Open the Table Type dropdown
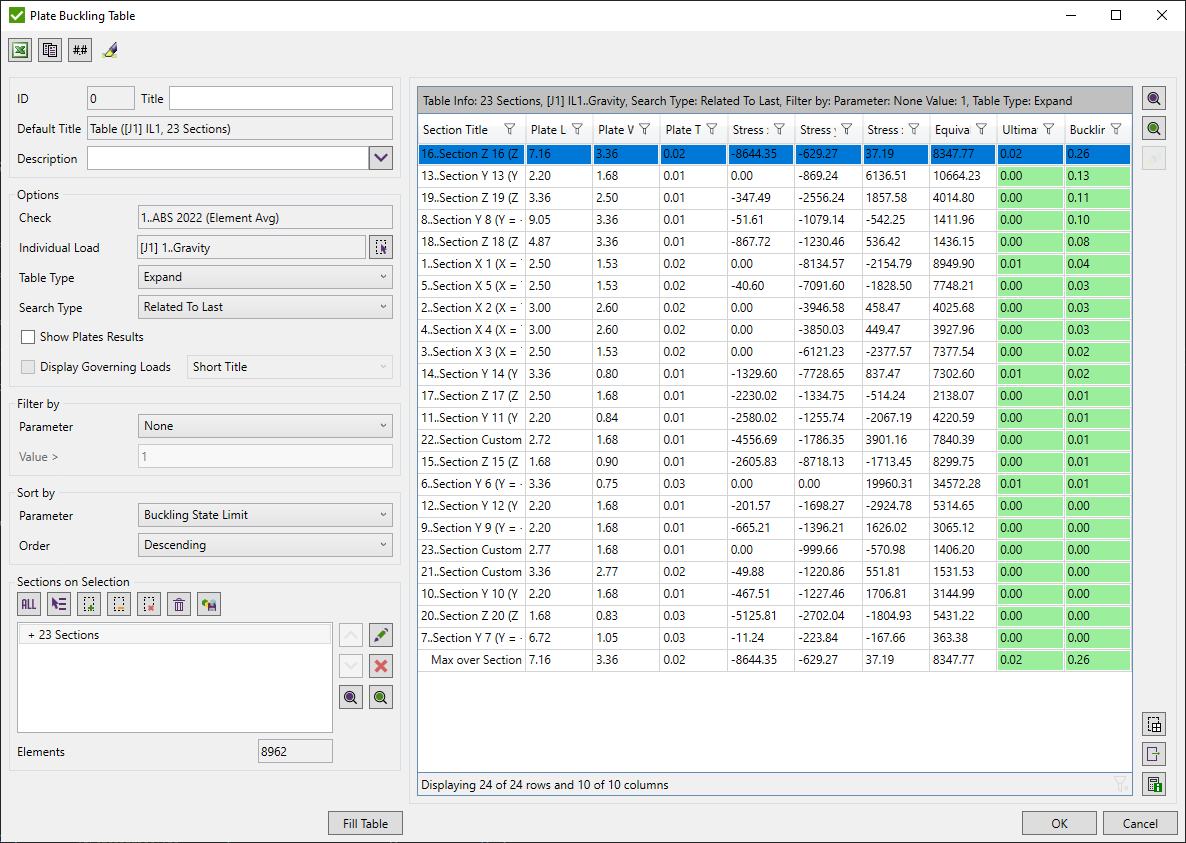Viewport: 1186px width, 843px height. tap(265, 277)
